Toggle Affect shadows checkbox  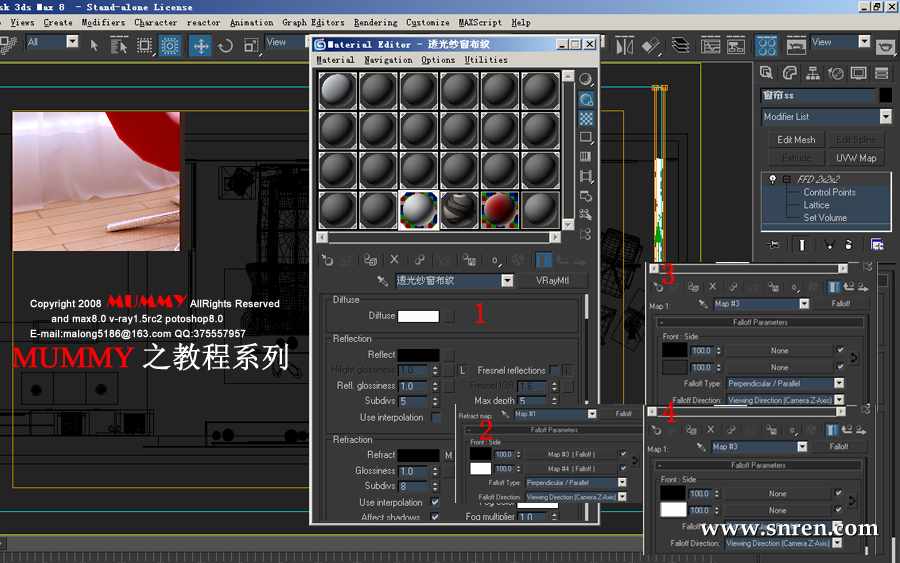[x=435, y=517]
